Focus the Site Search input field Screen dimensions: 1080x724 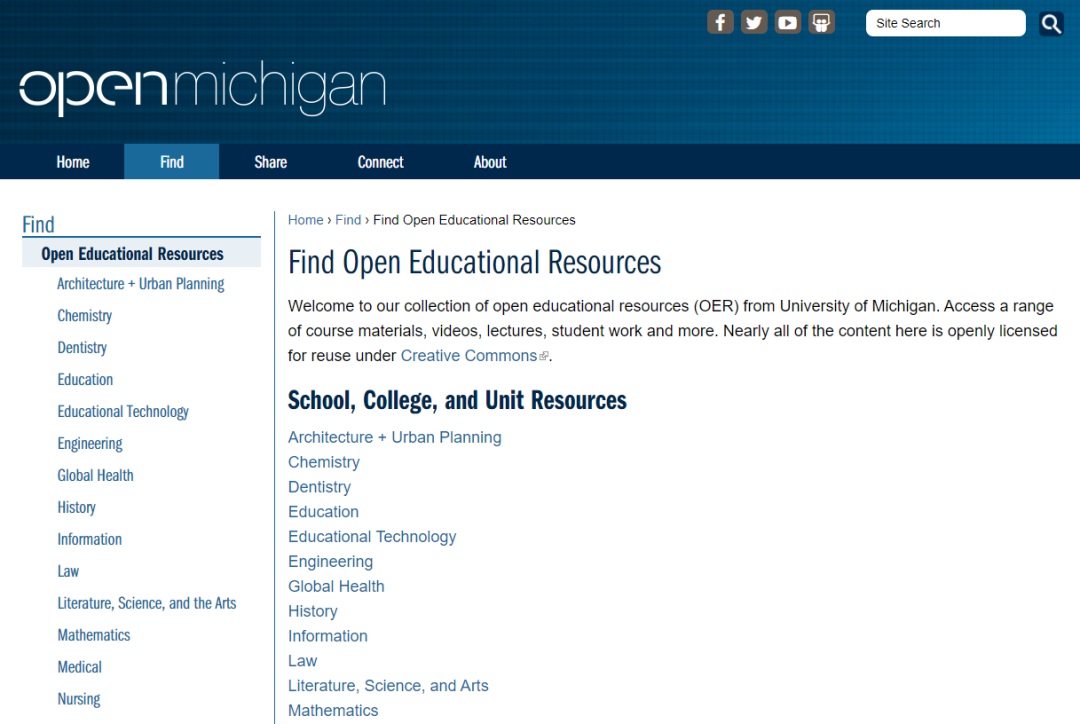click(x=945, y=23)
